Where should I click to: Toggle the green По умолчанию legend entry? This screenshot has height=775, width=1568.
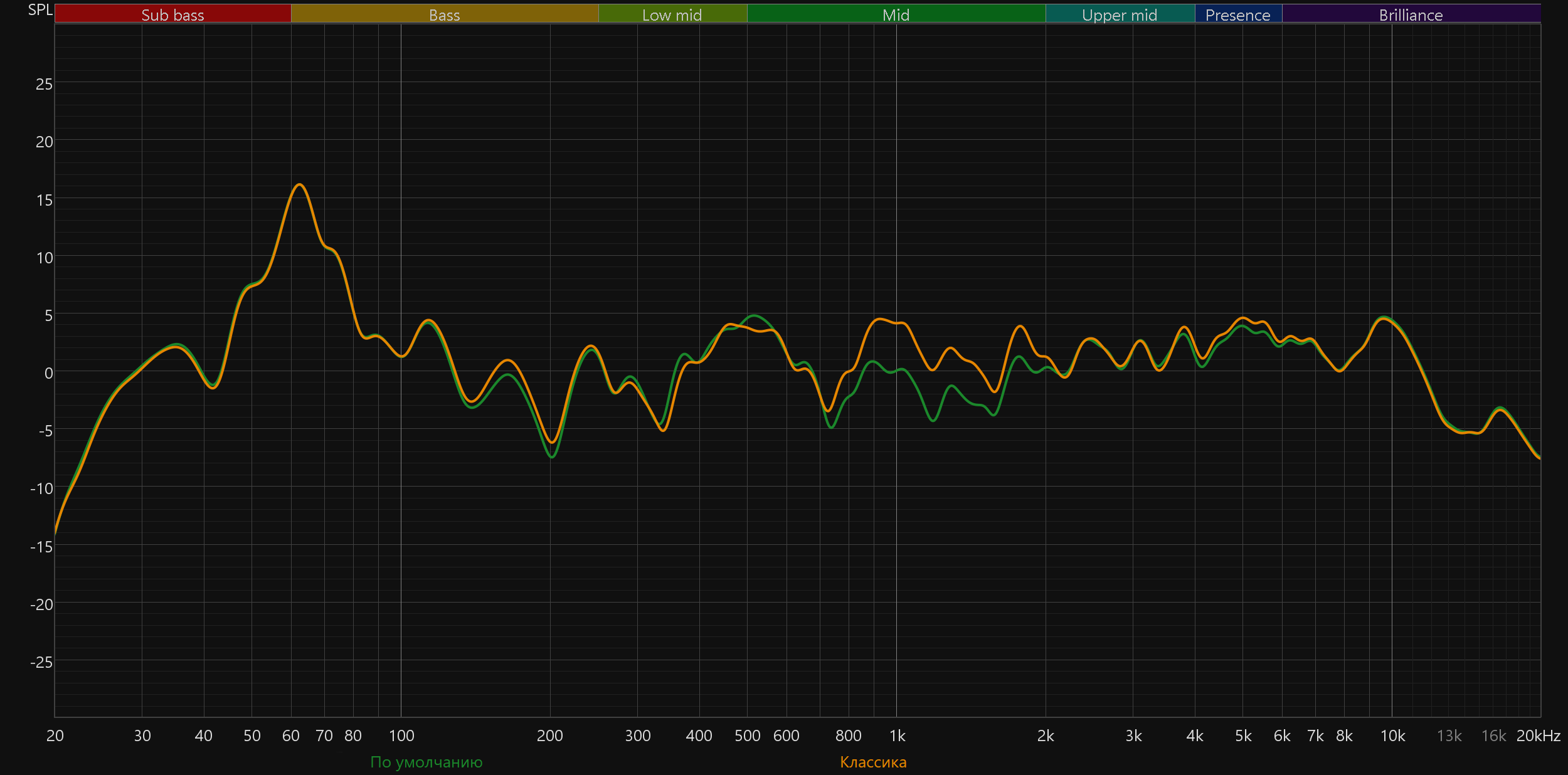[x=426, y=762]
